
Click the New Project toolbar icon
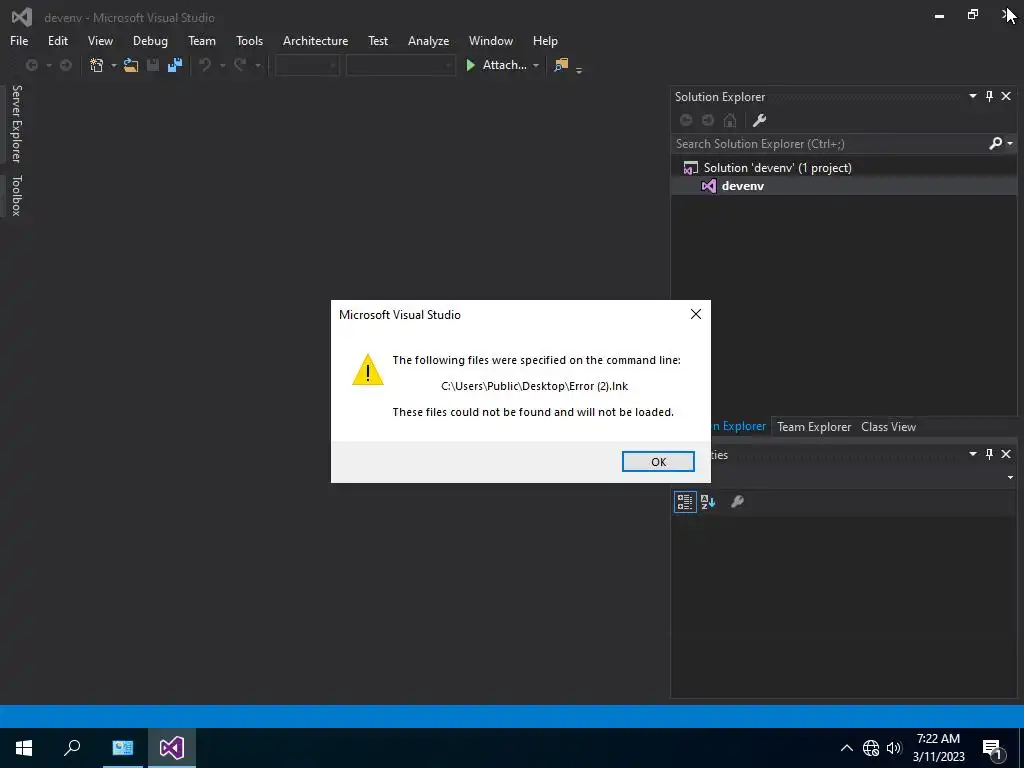(x=97, y=65)
